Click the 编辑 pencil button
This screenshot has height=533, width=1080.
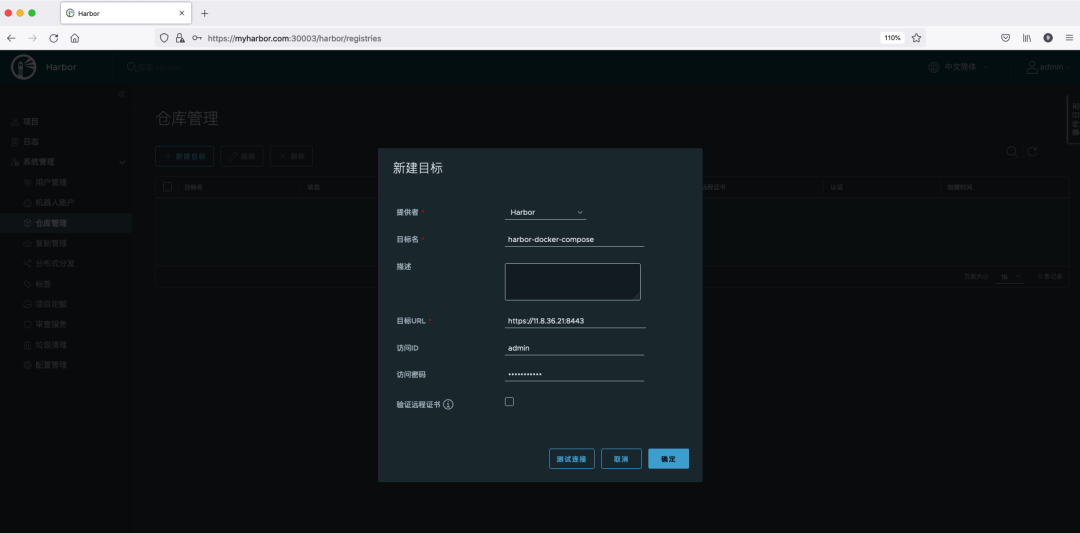[x=242, y=156]
